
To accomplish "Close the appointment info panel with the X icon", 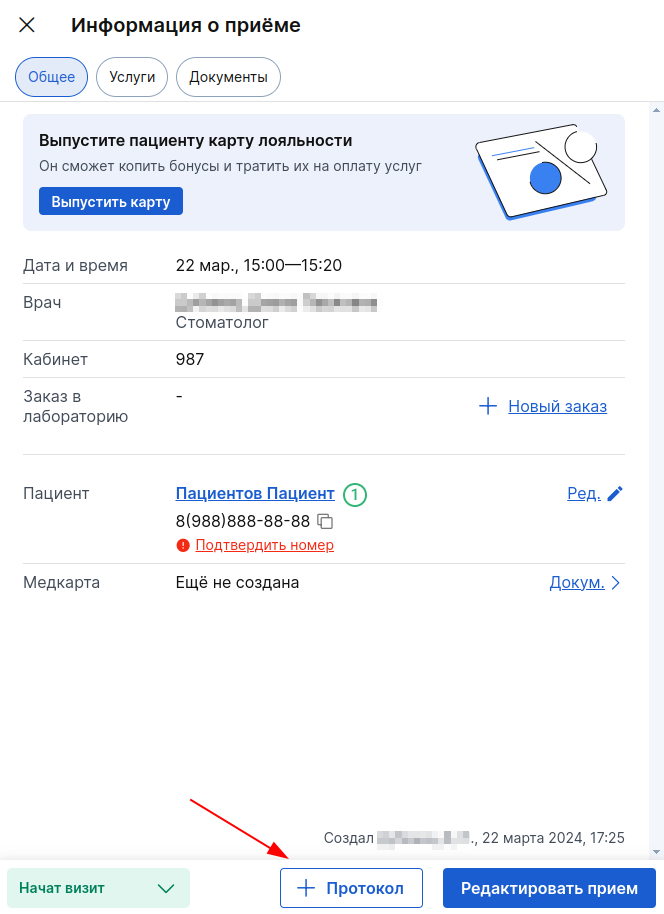I will coord(27,25).
